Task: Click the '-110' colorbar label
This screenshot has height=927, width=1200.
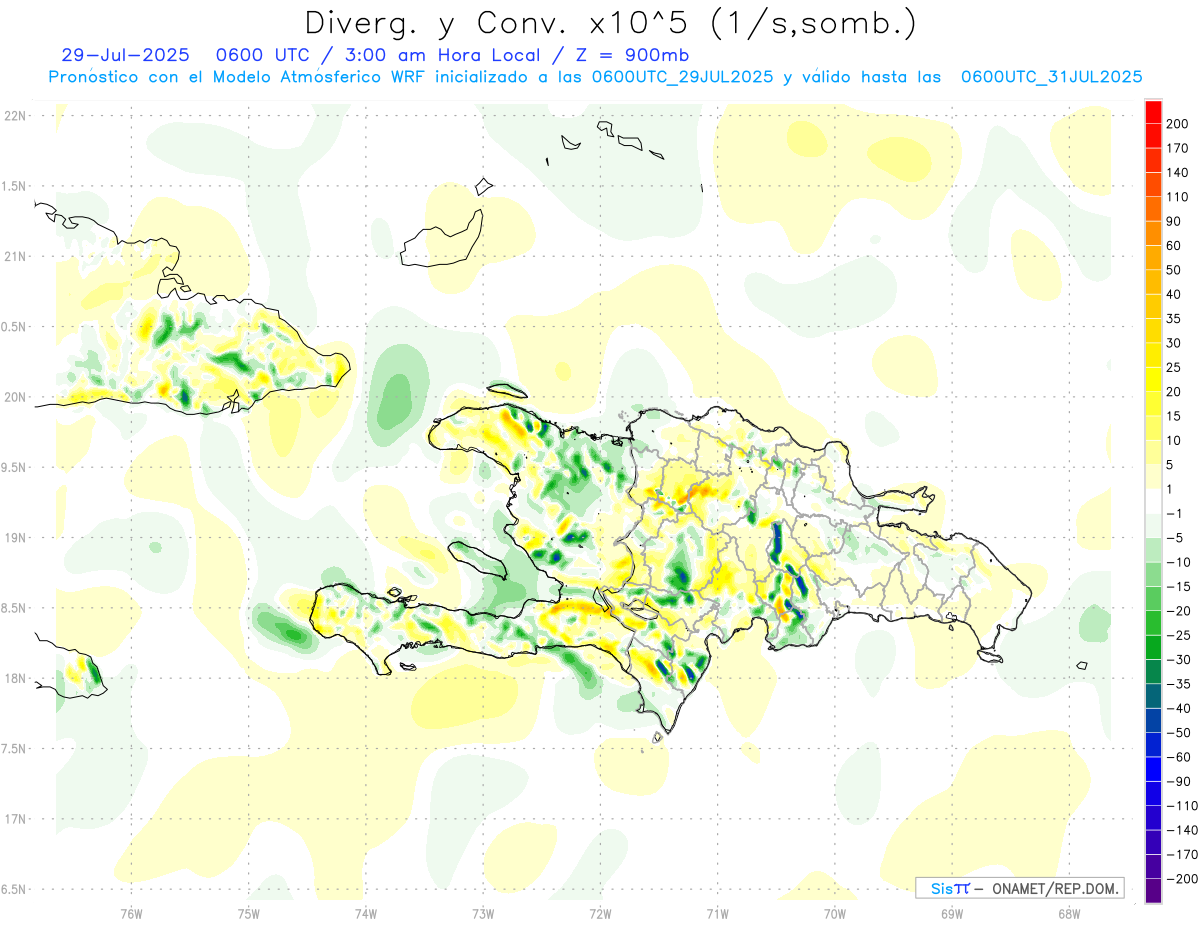Action: (1181, 806)
